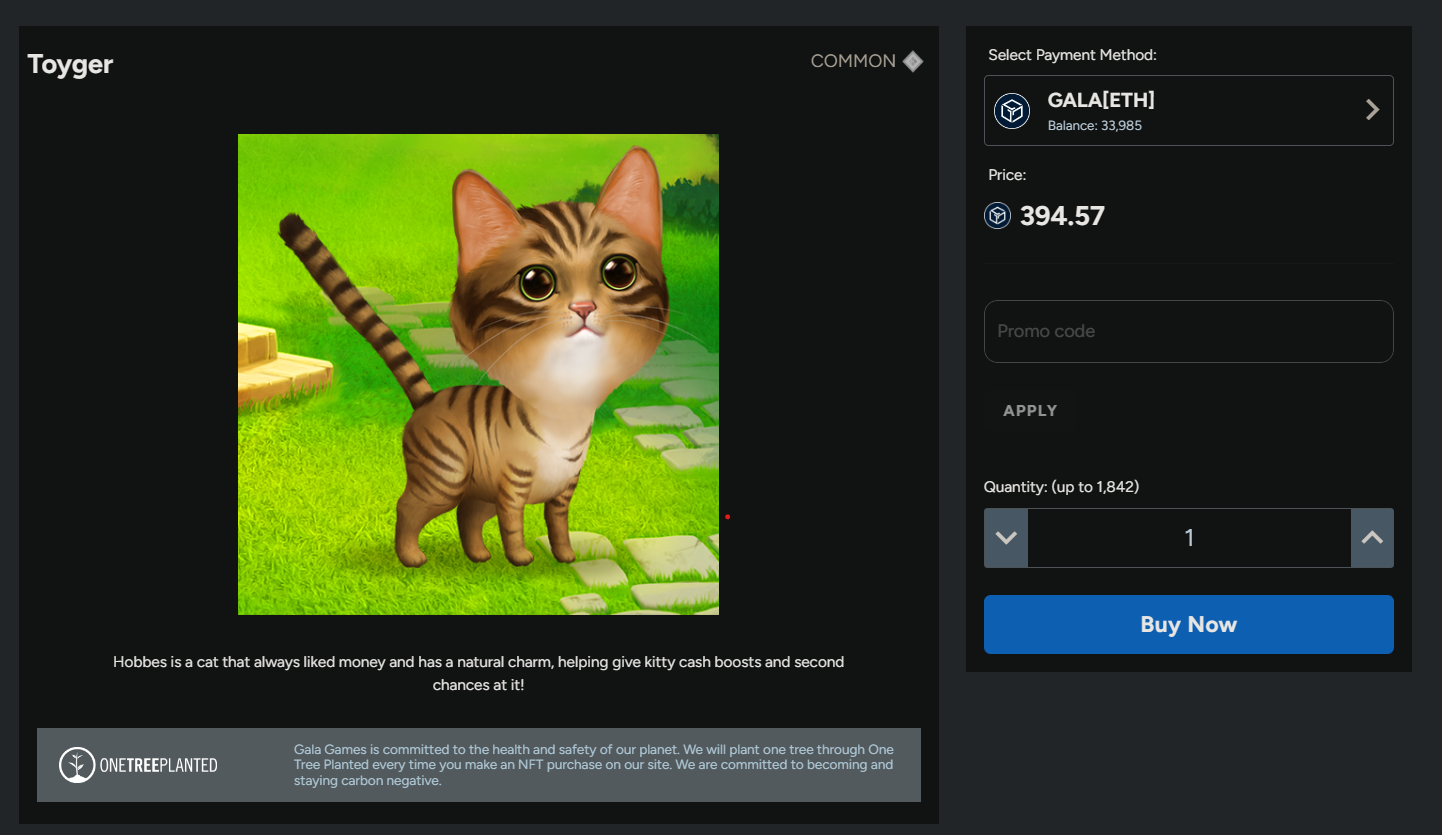Viewport: 1442px width, 835px height.
Task: Open the GALA[ETH] payment method selector
Action: click(1189, 110)
